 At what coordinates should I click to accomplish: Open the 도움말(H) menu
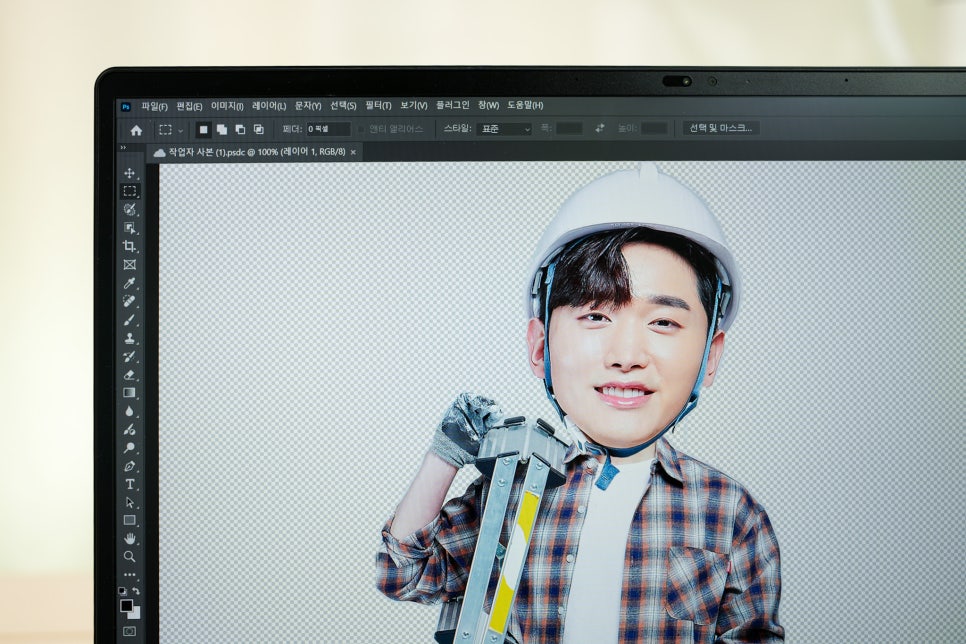[x=526, y=105]
